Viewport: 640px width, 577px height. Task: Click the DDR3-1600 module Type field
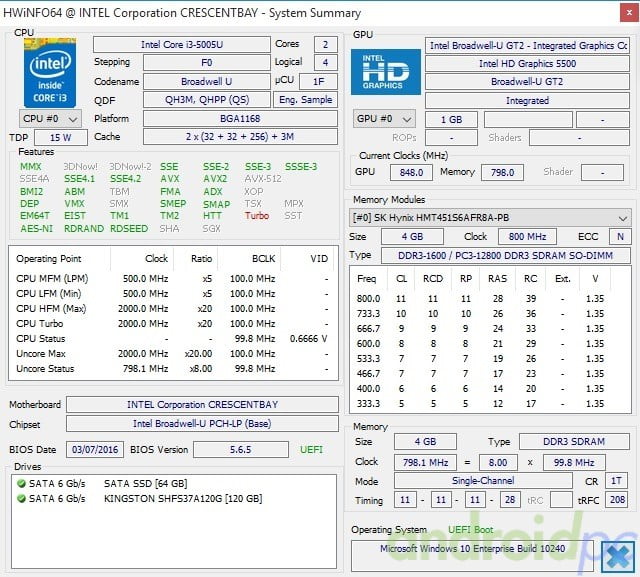[506, 255]
